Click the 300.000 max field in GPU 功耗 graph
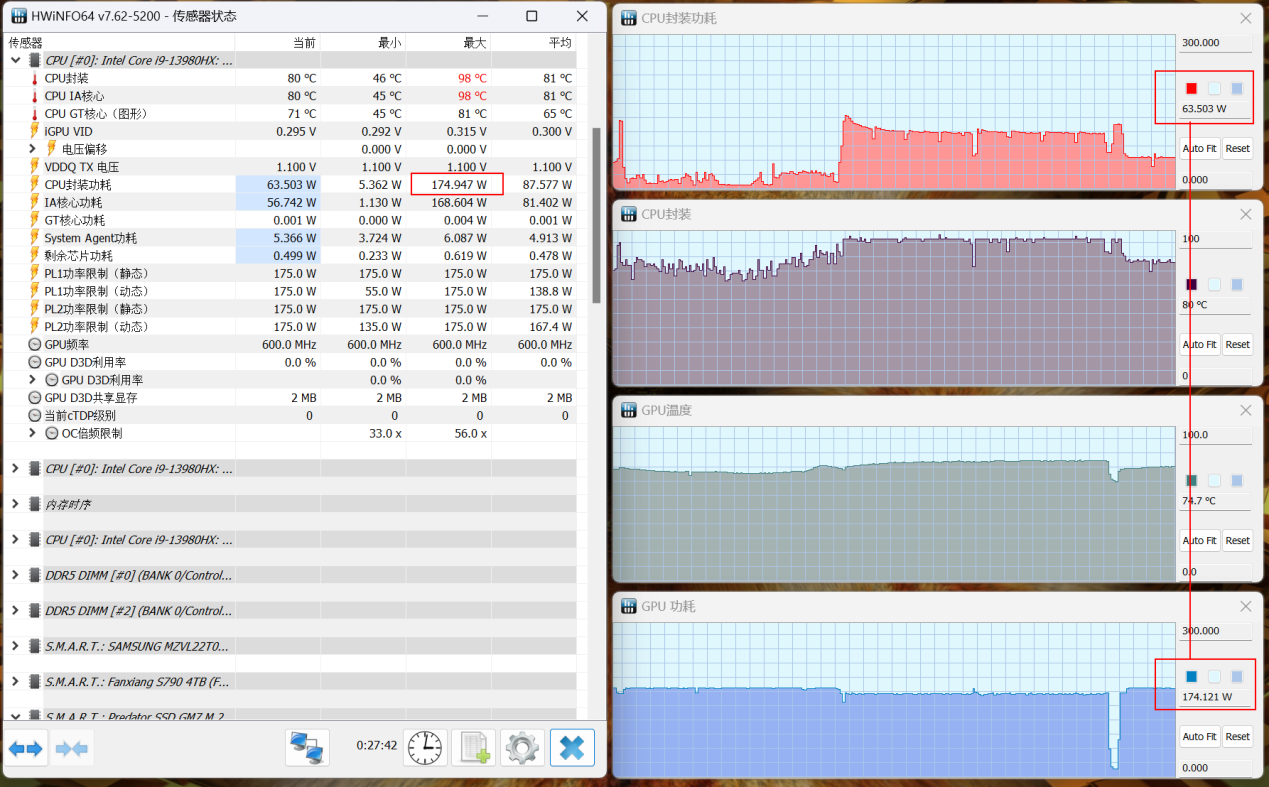Image resolution: width=1269 pixels, height=787 pixels. (1214, 631)
